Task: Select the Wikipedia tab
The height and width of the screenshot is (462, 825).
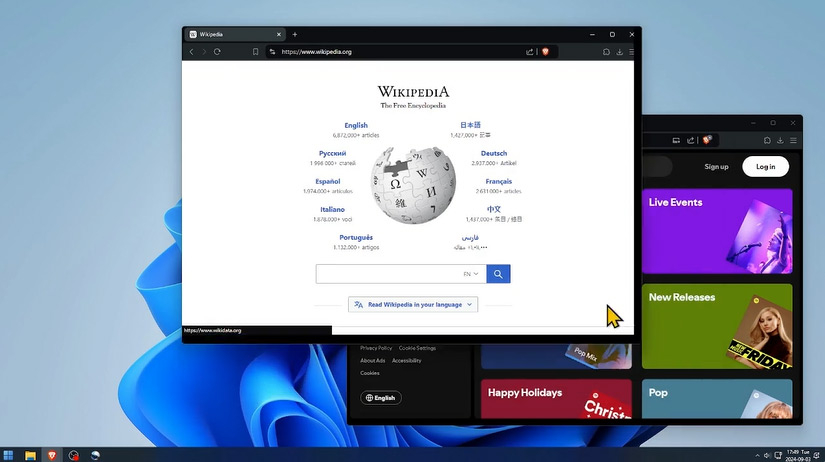Action: tap(235, 34)
